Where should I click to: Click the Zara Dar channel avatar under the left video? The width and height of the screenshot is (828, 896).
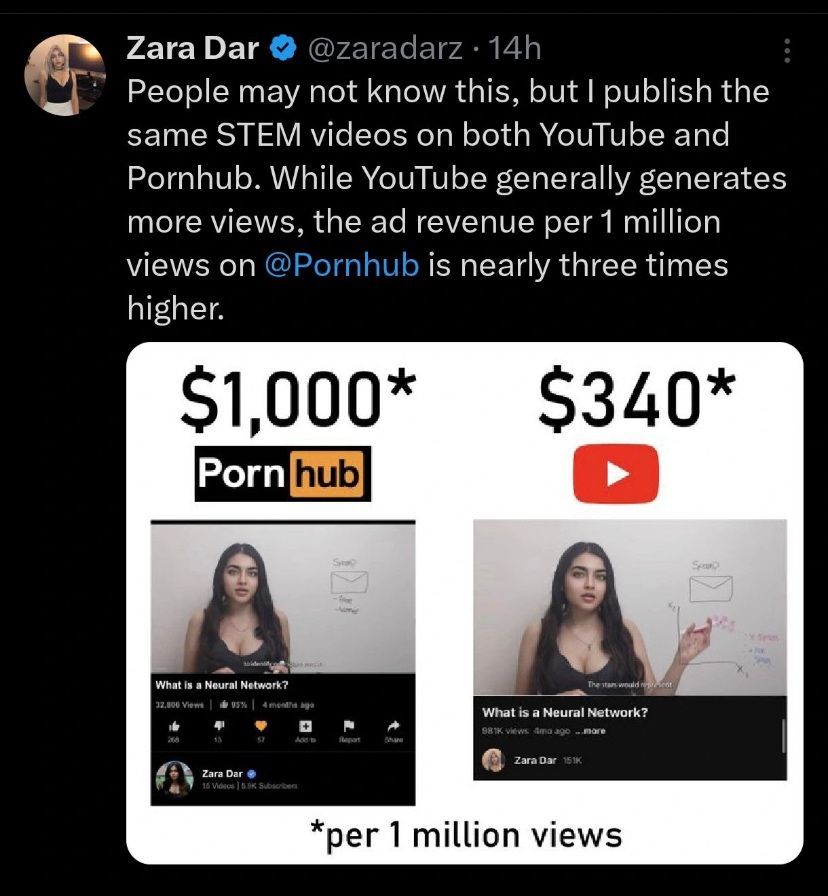pos(175,779)
